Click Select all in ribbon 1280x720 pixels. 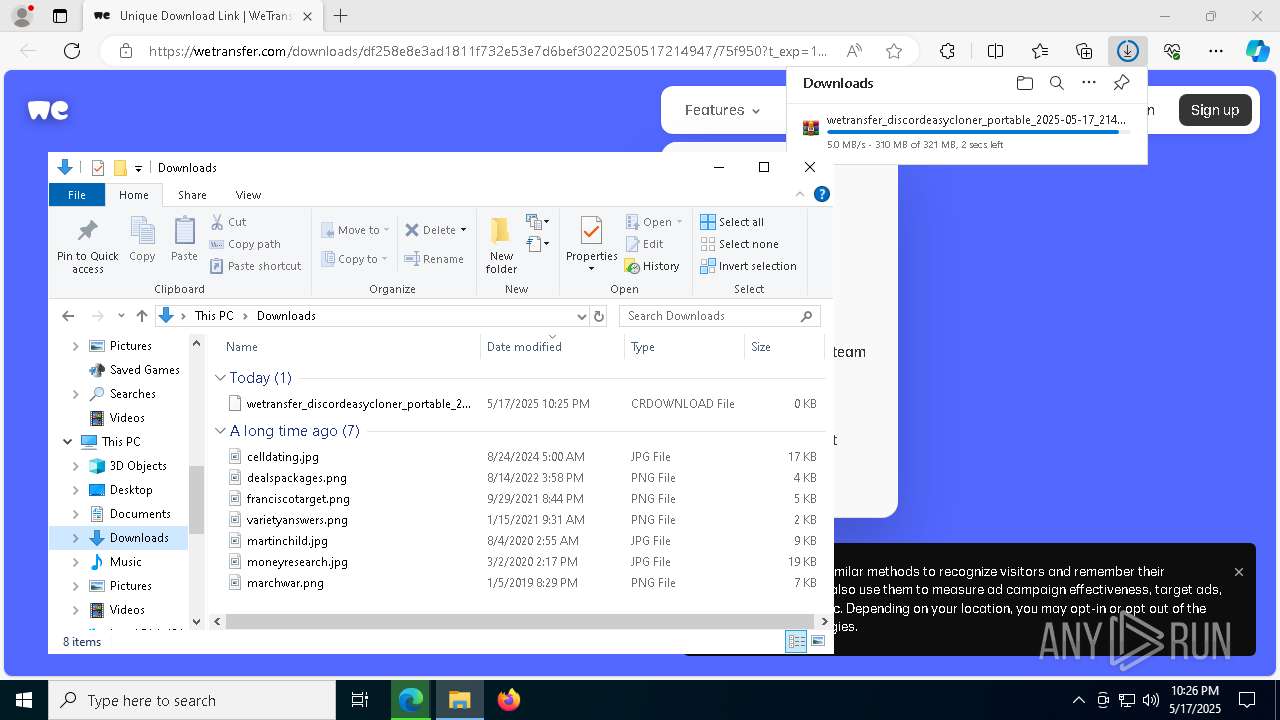click(x=731, y=222)
